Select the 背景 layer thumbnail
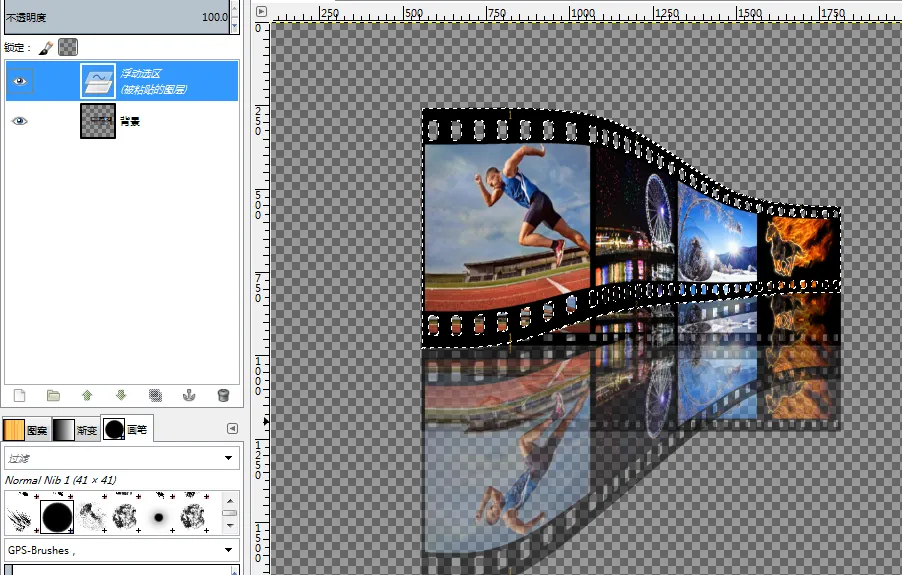 pyautogui.click(x=98, y=121)
